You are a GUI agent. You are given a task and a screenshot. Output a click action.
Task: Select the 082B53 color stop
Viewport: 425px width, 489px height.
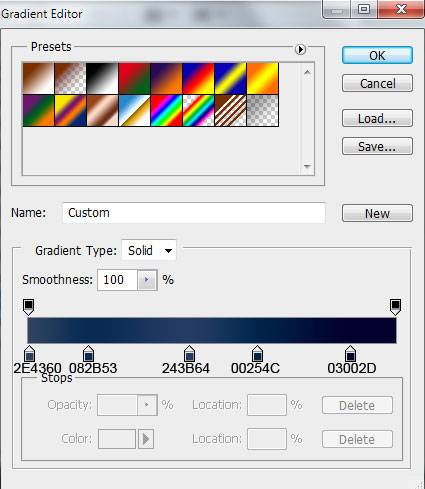[88, 354]
